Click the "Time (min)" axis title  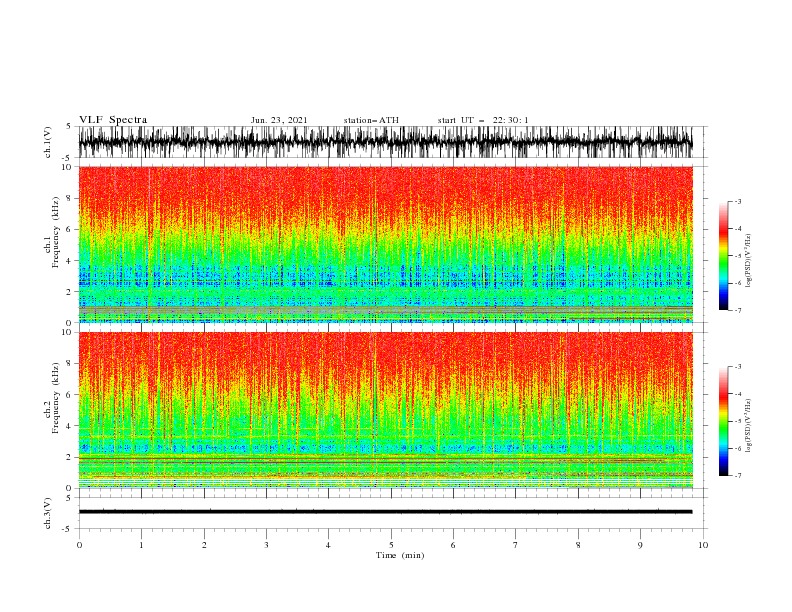click(x=400, y=555)
